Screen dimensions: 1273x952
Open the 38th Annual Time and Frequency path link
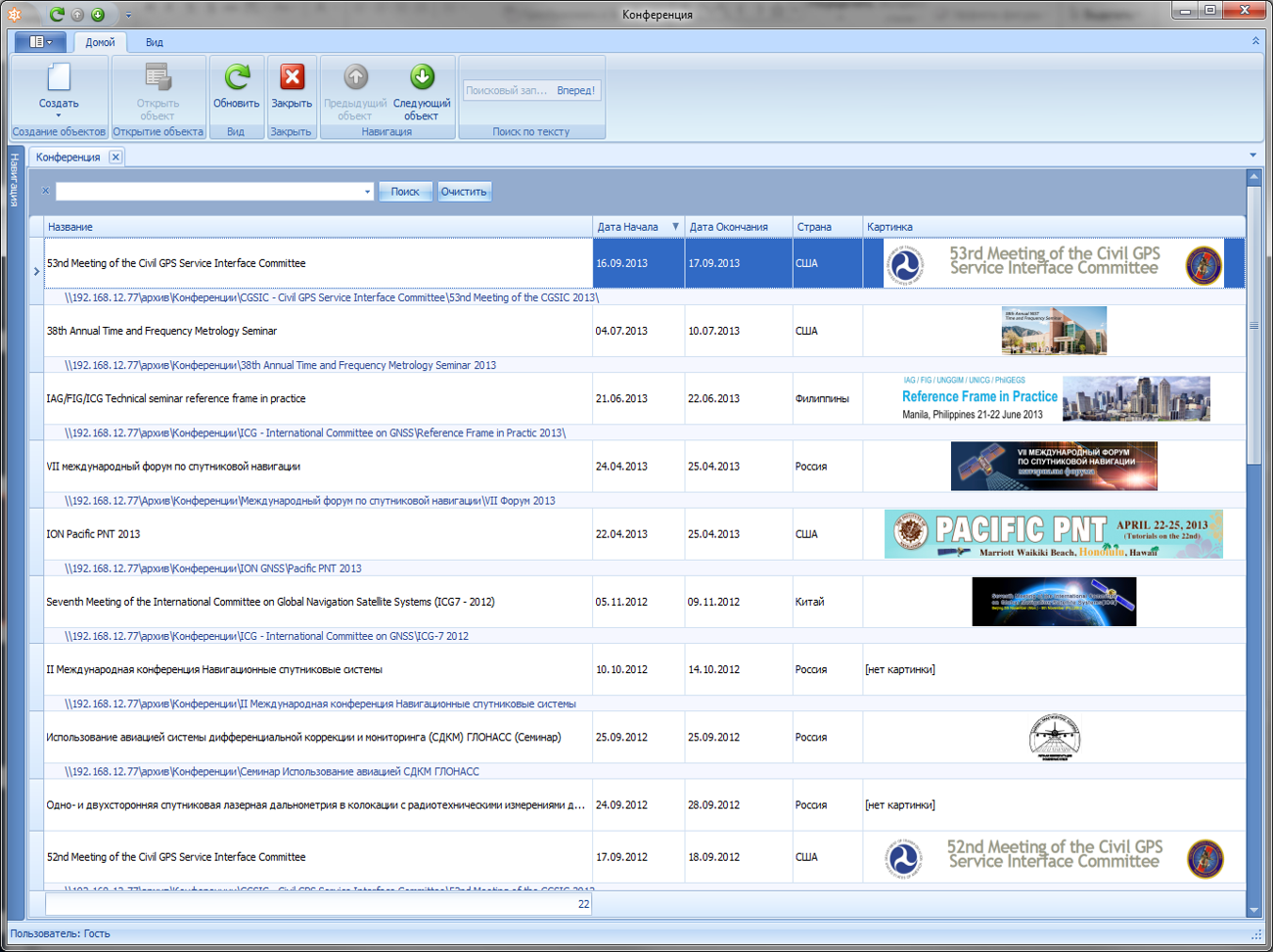(x=281, y=365)
